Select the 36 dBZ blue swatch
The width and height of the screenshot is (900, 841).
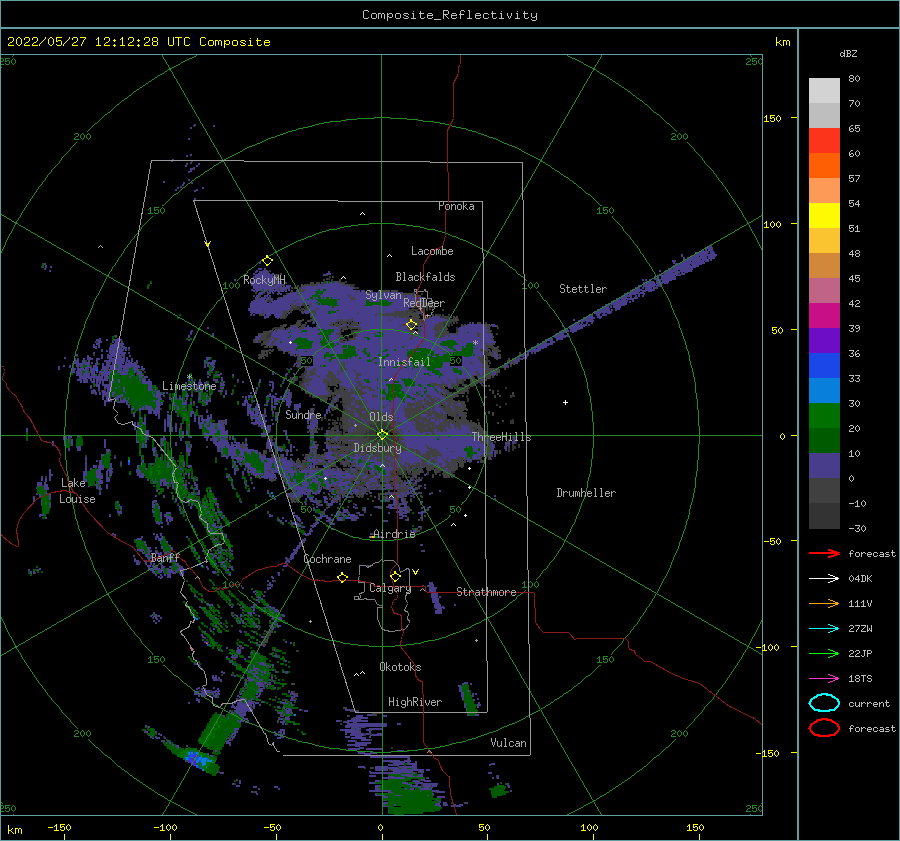pos(824,365)
